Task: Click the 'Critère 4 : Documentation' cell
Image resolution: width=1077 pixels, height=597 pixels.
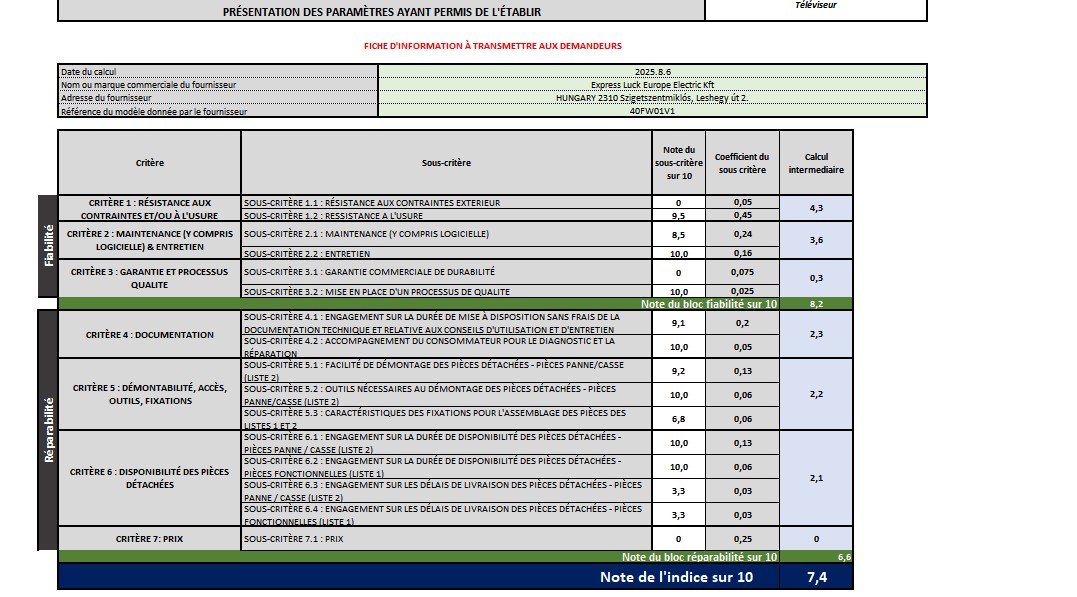Action: pyautogui.click(x=149, y=335)
